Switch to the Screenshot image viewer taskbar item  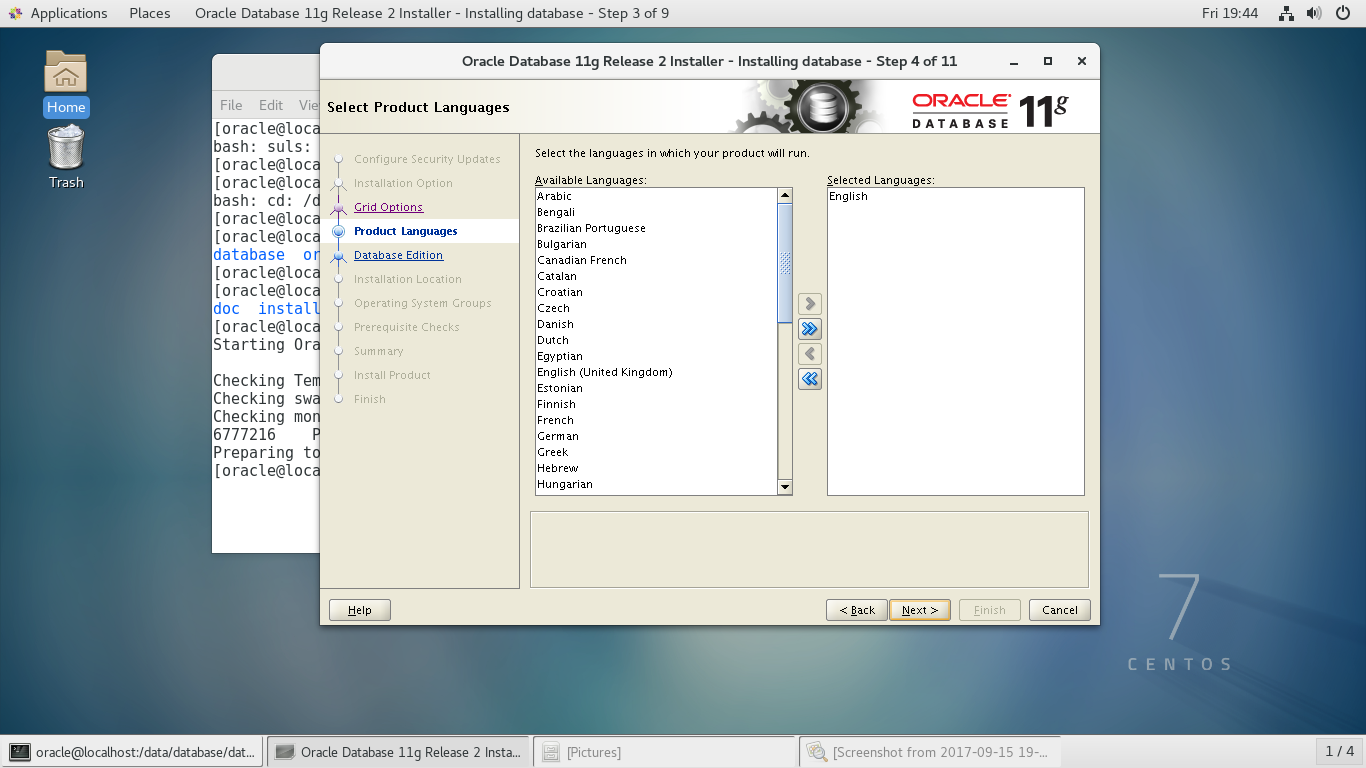[x=930, y=752]
